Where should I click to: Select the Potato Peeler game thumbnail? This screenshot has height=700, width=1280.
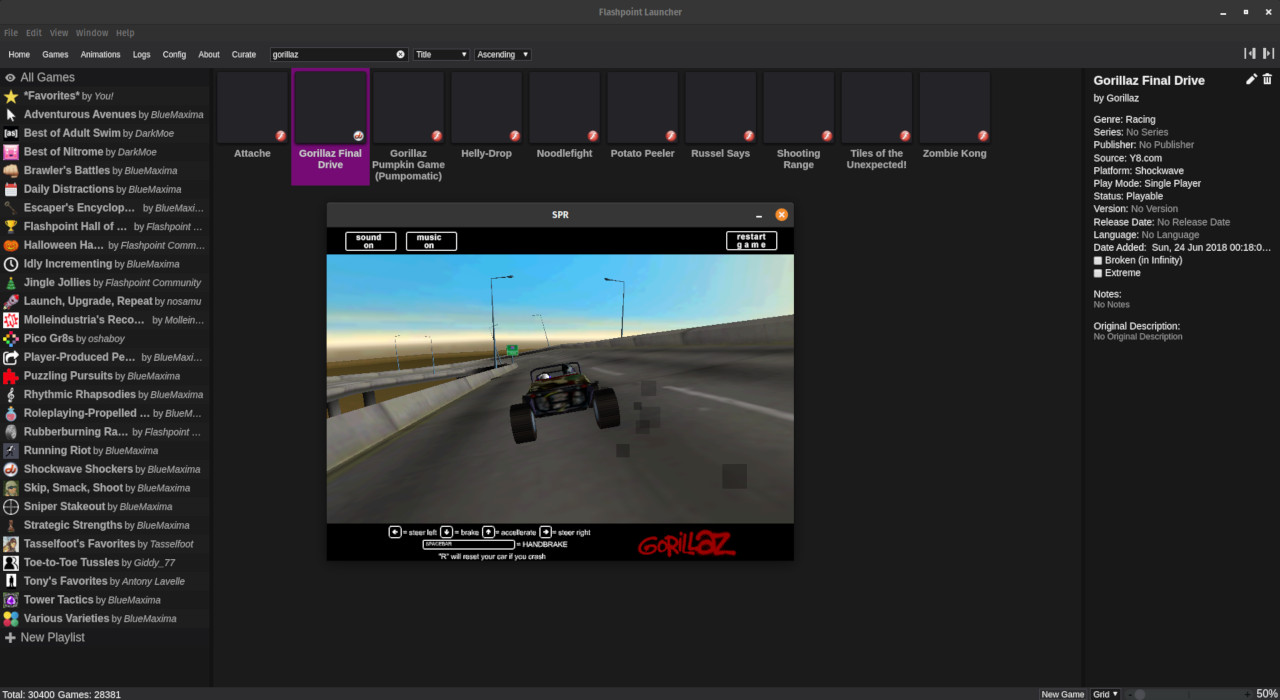click(642, 108)
